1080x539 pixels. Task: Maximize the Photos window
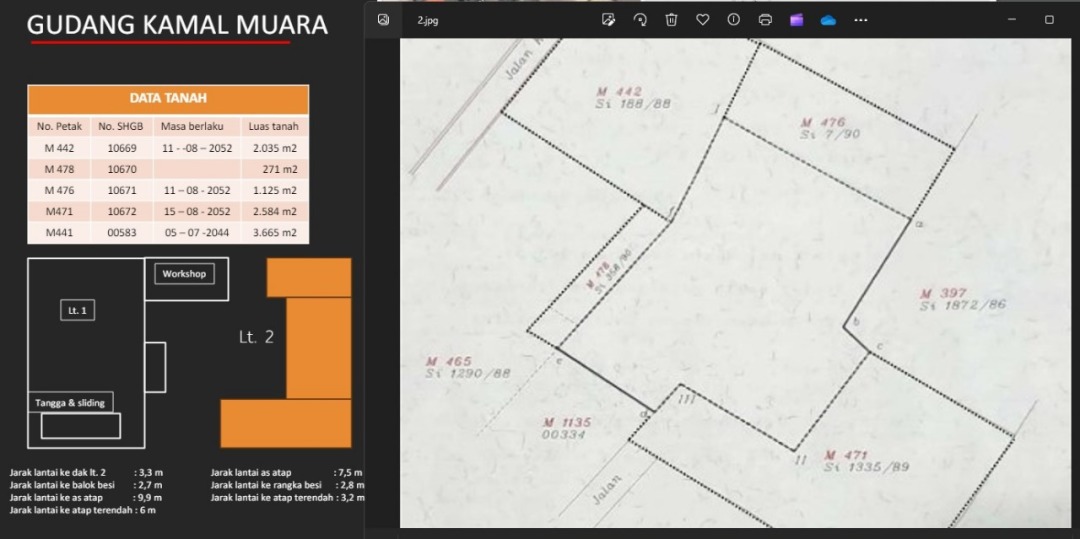pyautogui.click(x=1049, y=20)
